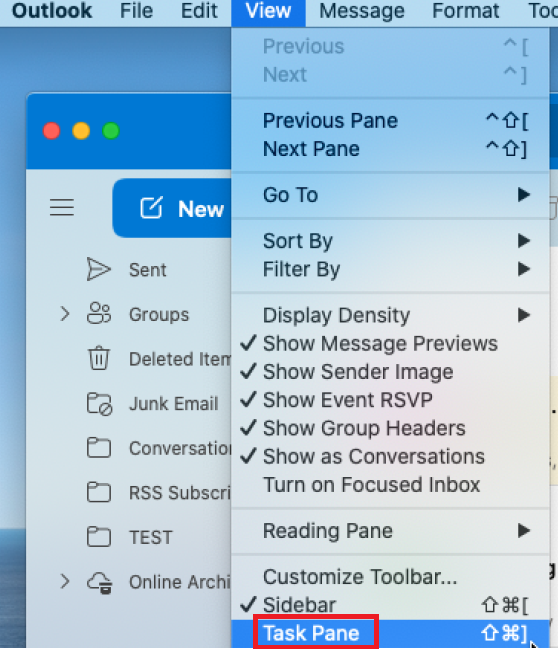
Task: Open the RSS Subscriptions folder
Action: pos(180,493)
